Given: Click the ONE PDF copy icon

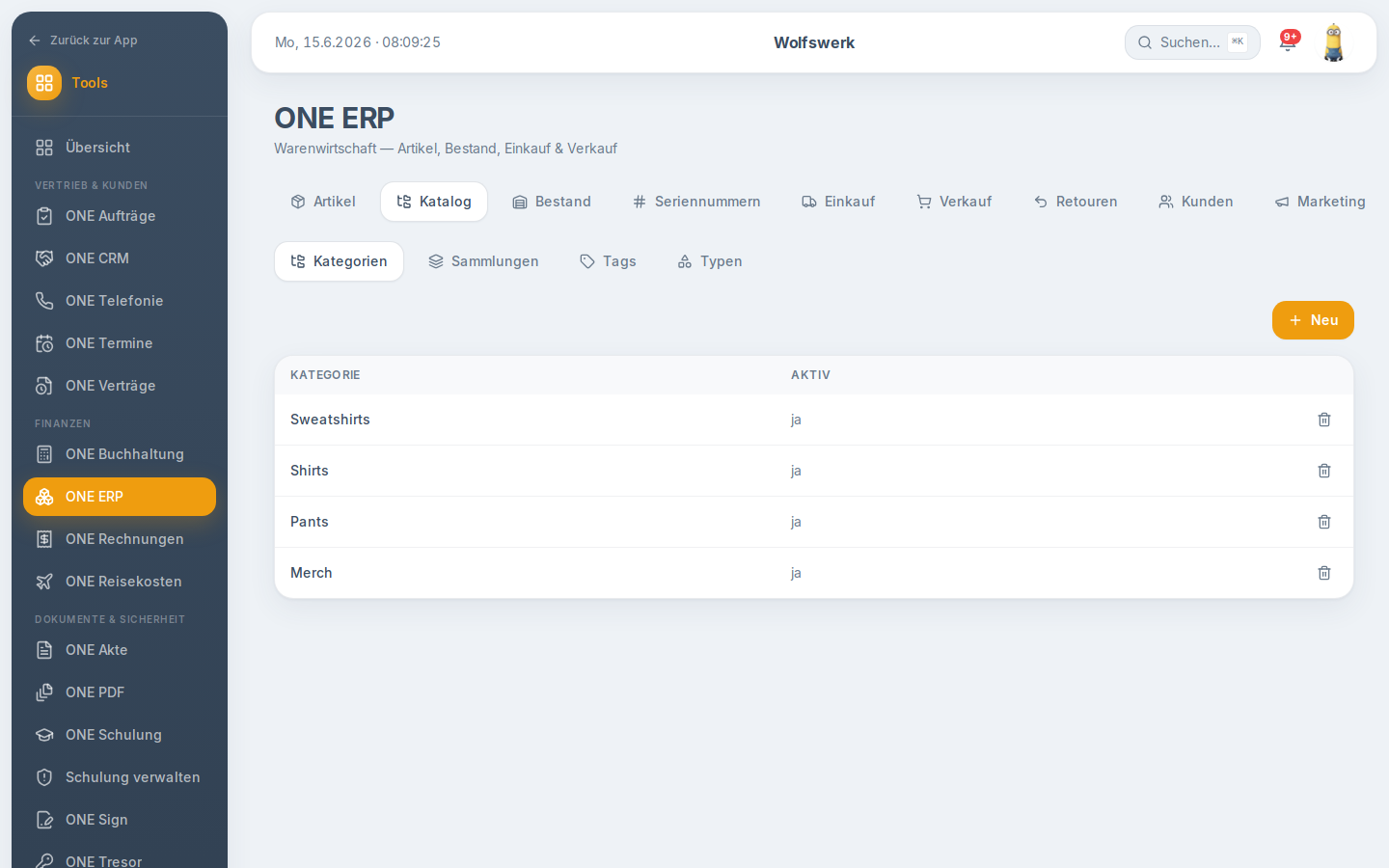Looking at the screenshot, I should tap(44, 692).
